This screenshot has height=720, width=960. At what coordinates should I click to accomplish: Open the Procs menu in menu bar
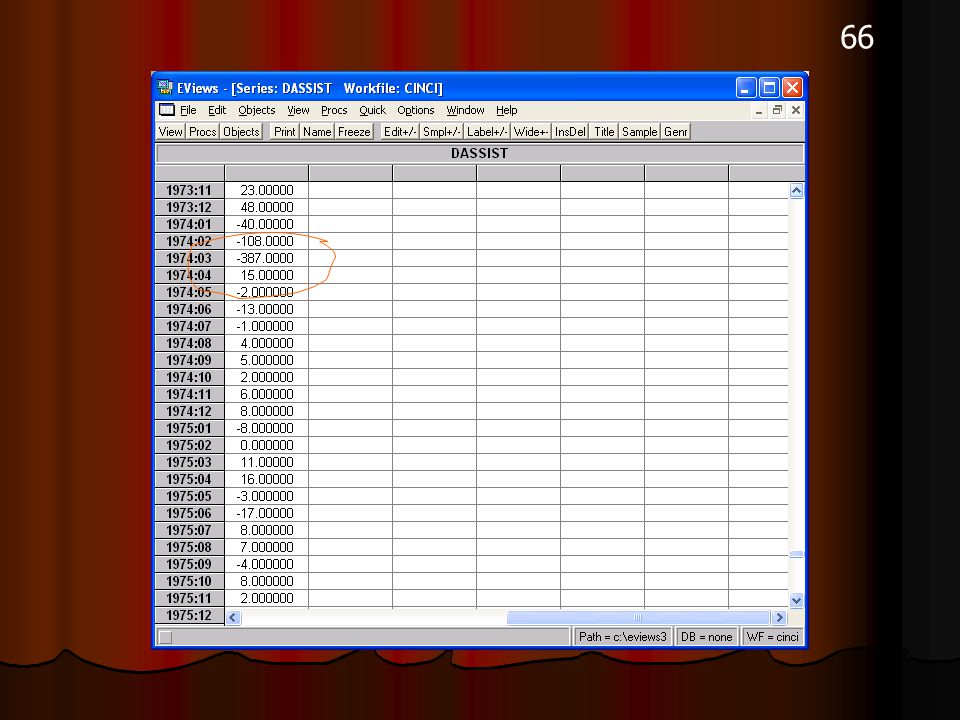click(x=334, y=110)
